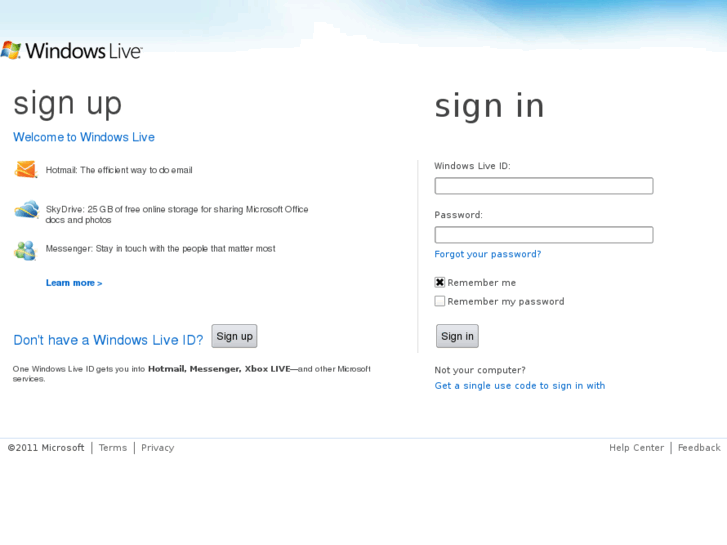This screenshot has height=545, width=727.
Task: Click the 'Not your computer?' text
Action: pos(480,370)
